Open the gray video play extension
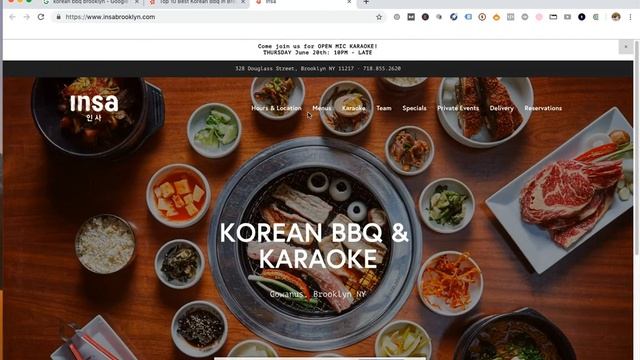Image resolution: width=640 pixels, height=360 pixels. click(x=567, y=17)
